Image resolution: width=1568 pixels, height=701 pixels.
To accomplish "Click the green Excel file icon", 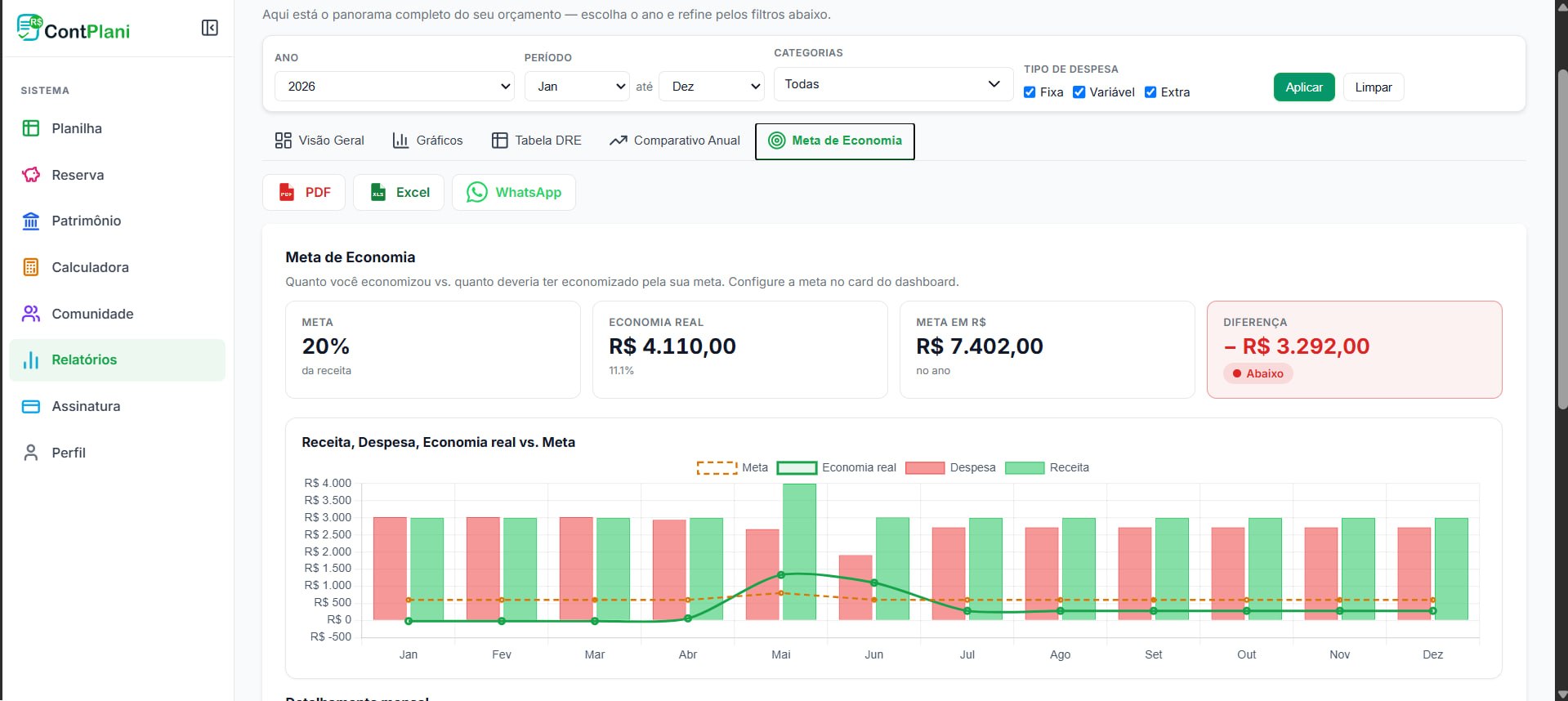I will point(378,192).
